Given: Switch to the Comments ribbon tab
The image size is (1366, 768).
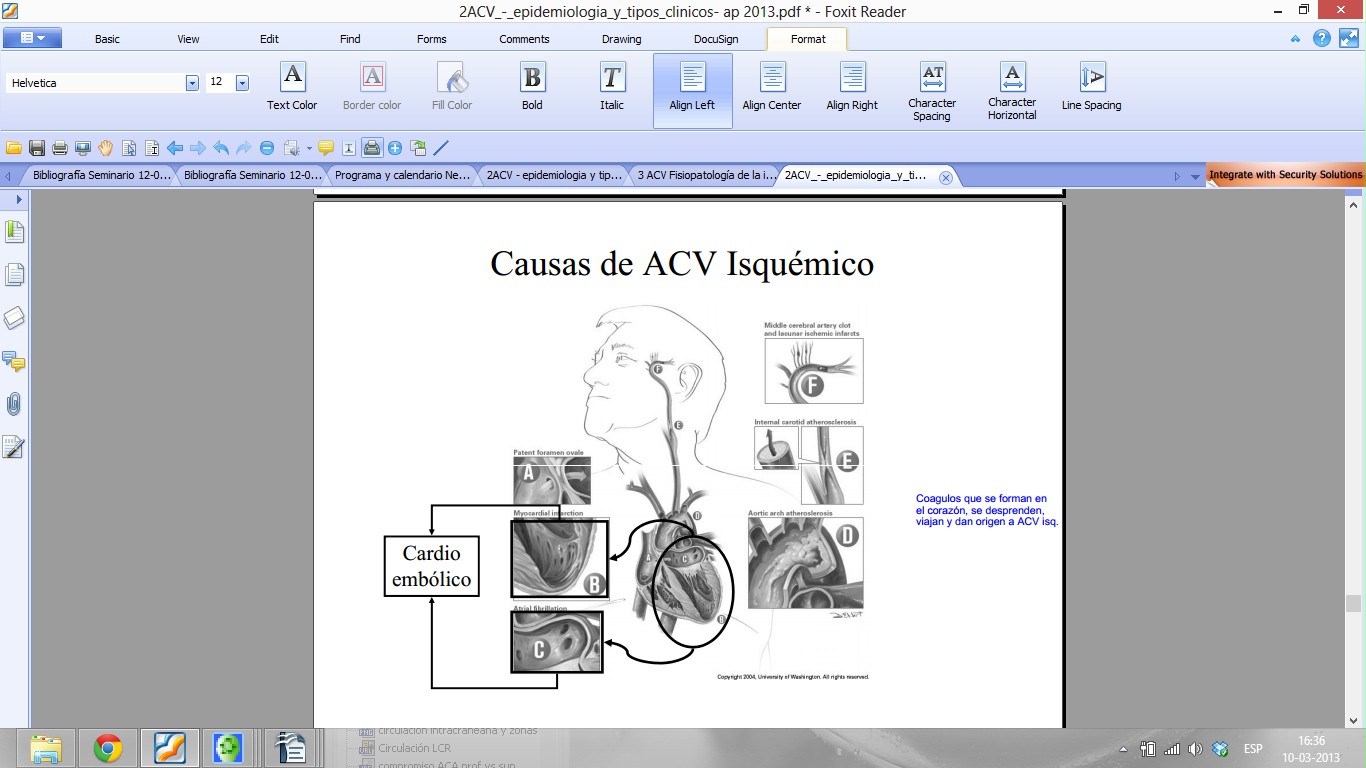Looking at the screenshot, I should [524, 39].
